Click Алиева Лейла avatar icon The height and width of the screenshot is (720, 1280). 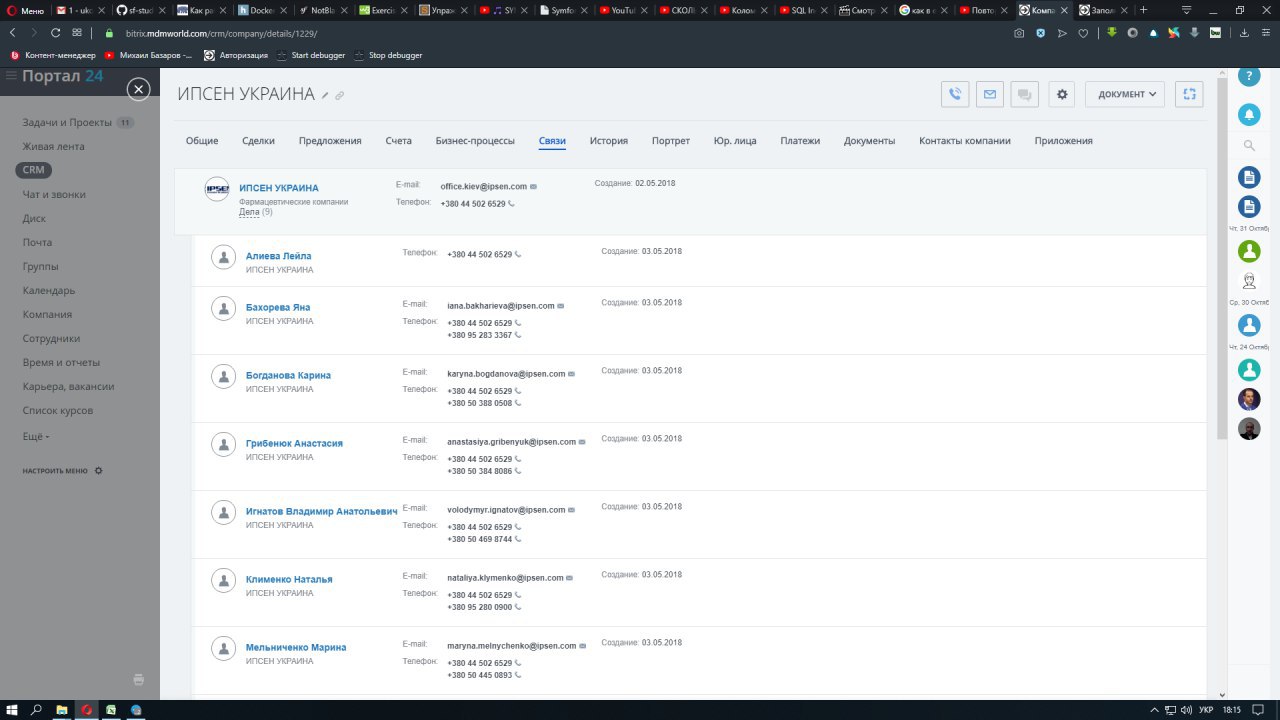(x=223, y=257)
